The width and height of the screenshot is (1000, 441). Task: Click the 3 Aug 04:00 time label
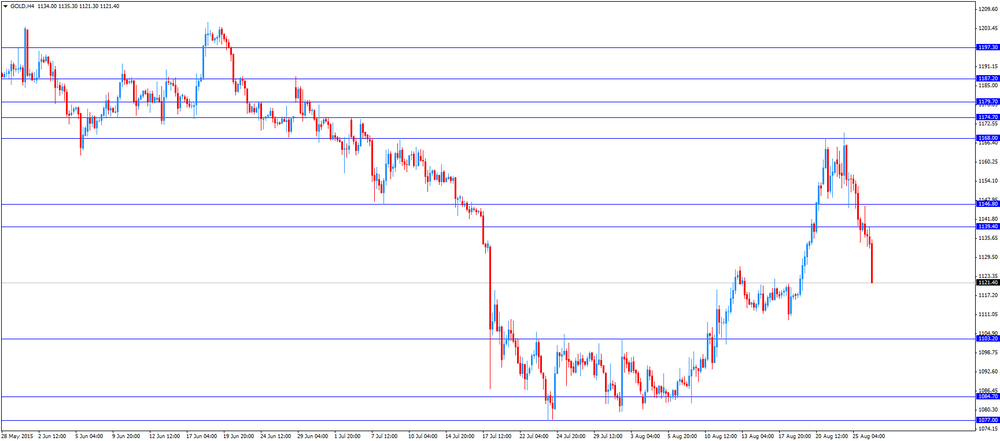[644, 437]
